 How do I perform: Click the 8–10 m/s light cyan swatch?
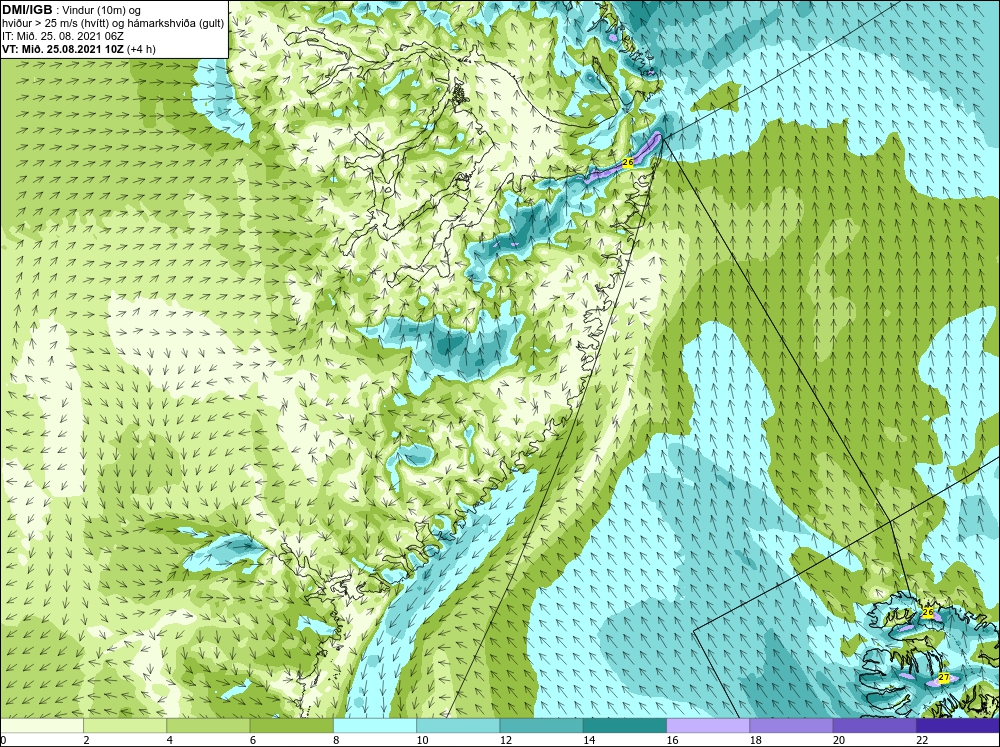(375, 726)
